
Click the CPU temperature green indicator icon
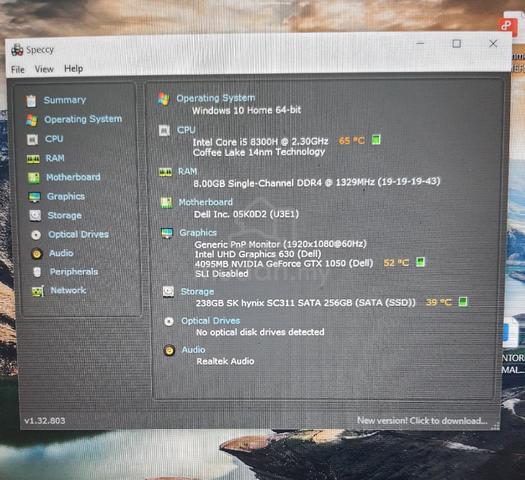click(x=376, y=140)
